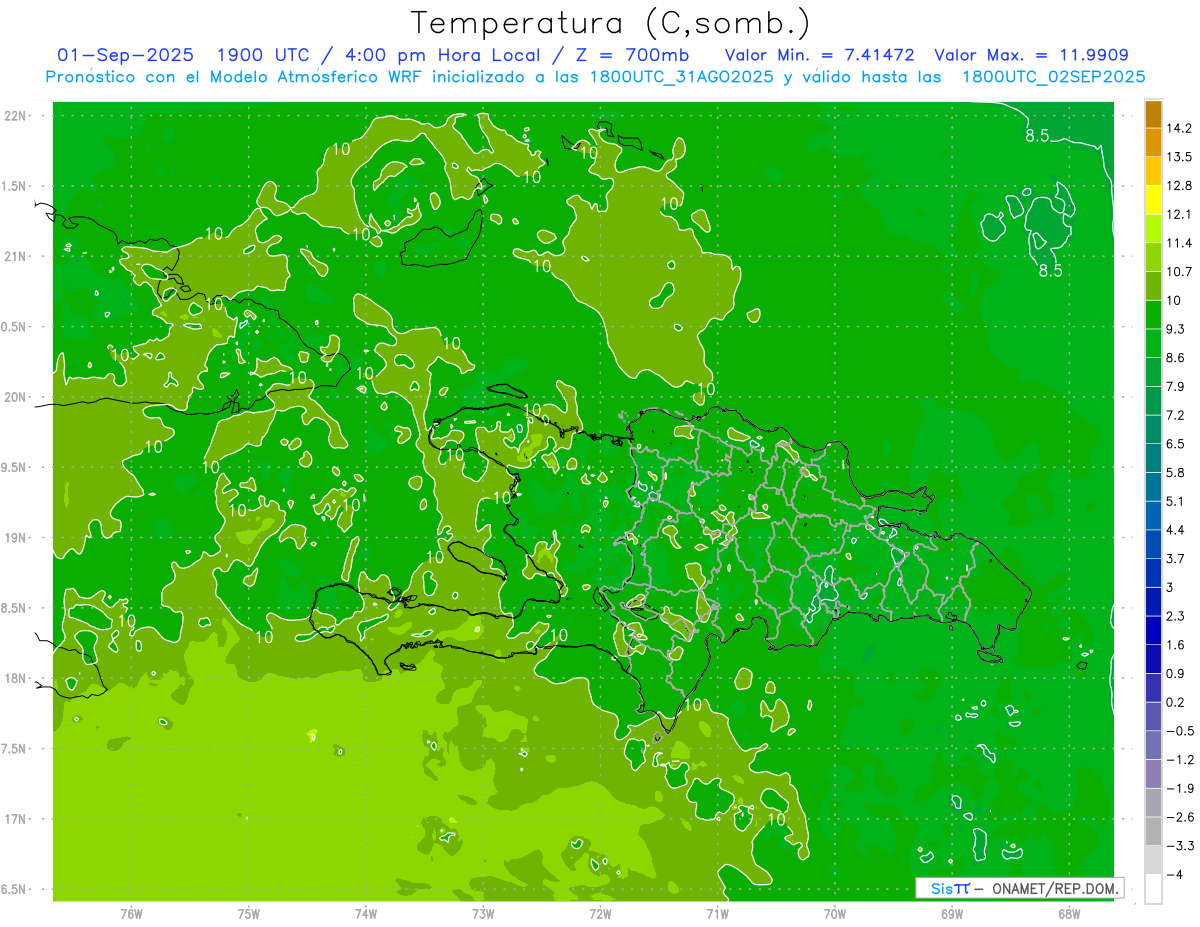
Task: Click the '0.9' colorbar value
Action: [1176, 673]
